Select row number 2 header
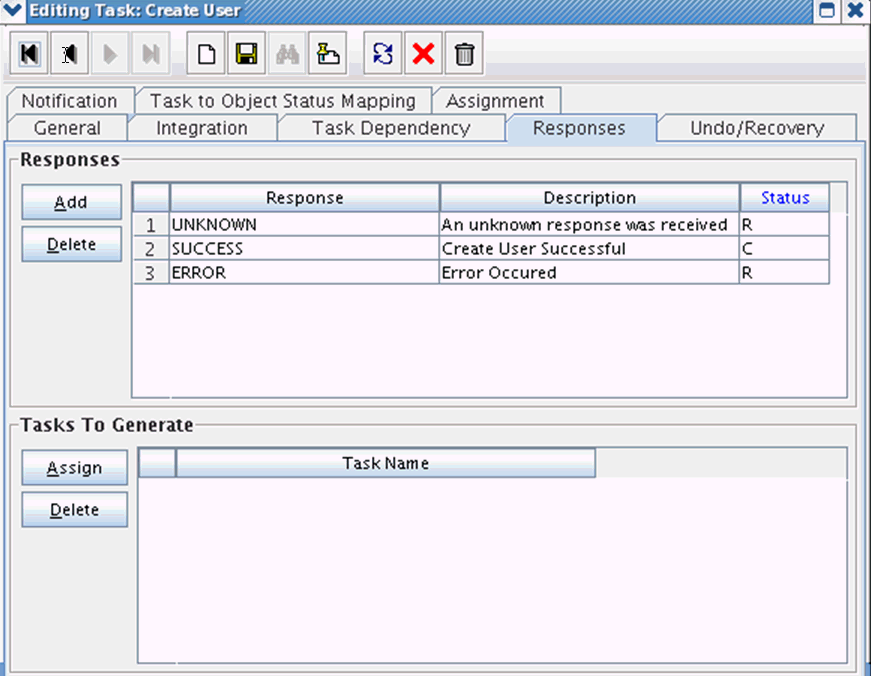The height and width of the screenshot is (676, 871). [x=151, y=249]
